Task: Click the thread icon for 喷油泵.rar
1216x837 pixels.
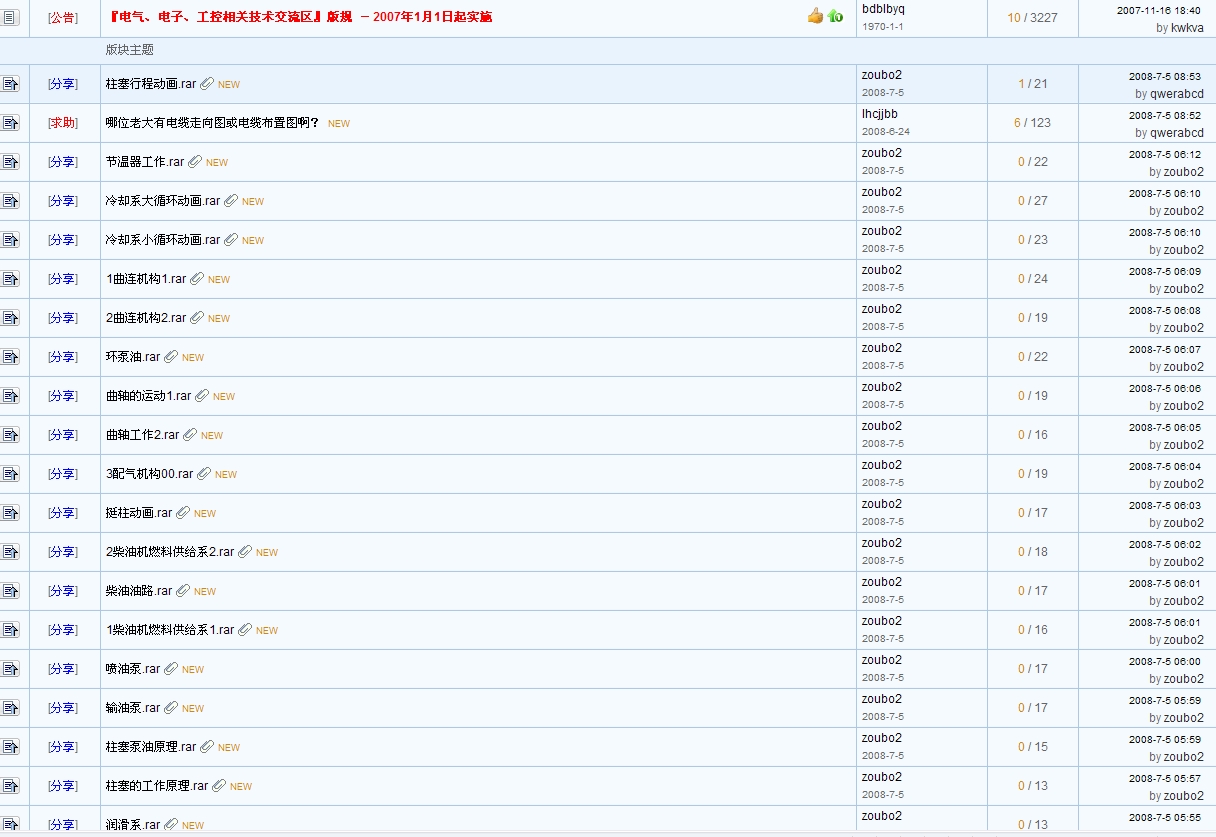Action: click(10, 669)
